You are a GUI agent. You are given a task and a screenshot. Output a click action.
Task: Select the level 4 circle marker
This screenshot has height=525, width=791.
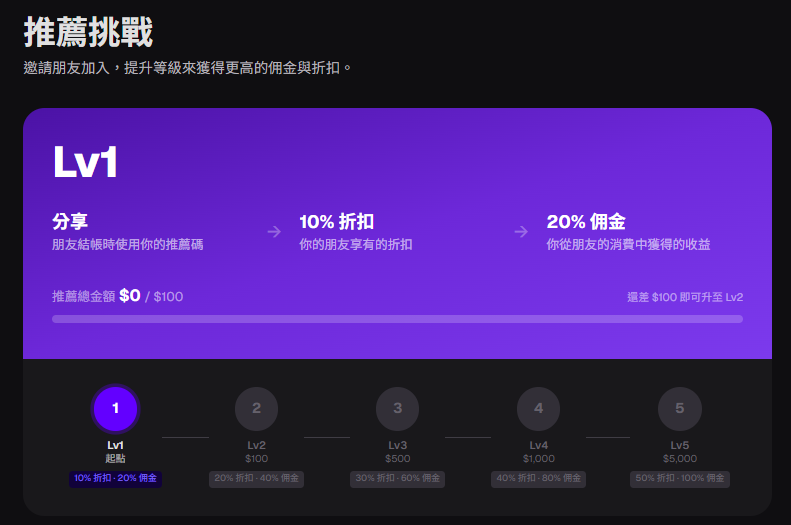538,409
